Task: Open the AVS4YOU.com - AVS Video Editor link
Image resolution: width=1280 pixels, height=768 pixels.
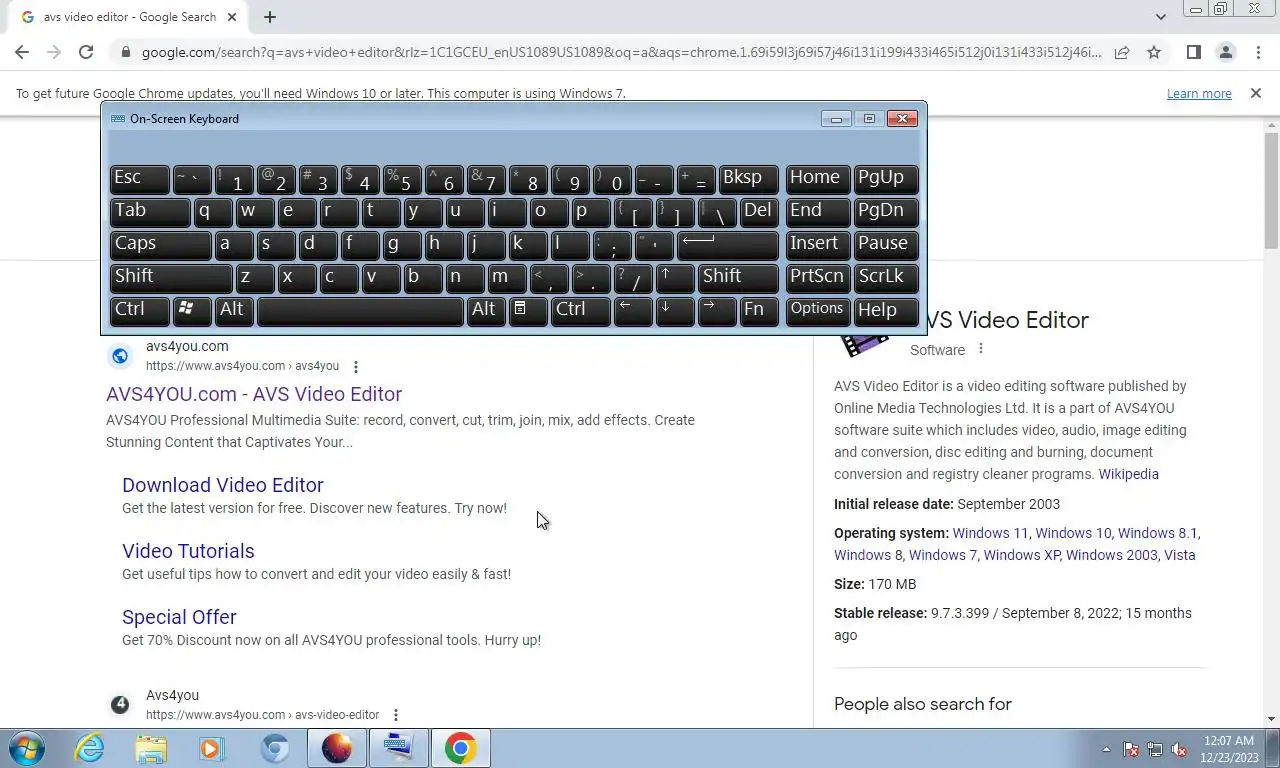Action: point(254,394)
